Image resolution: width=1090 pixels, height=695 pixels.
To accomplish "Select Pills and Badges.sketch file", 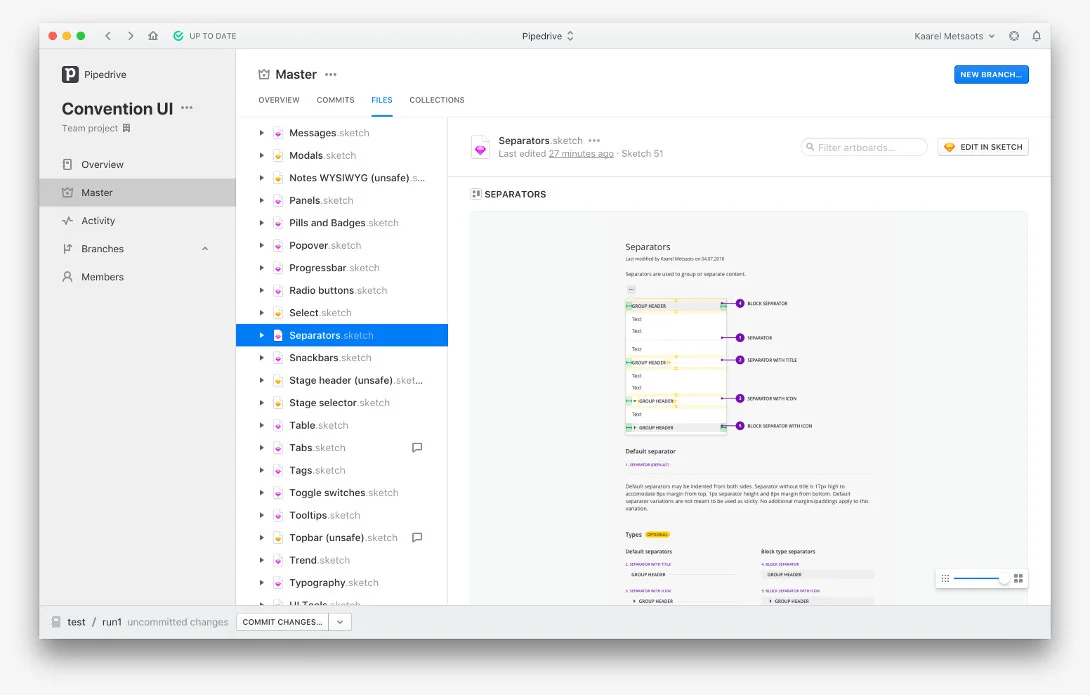I will click(341, 223).
